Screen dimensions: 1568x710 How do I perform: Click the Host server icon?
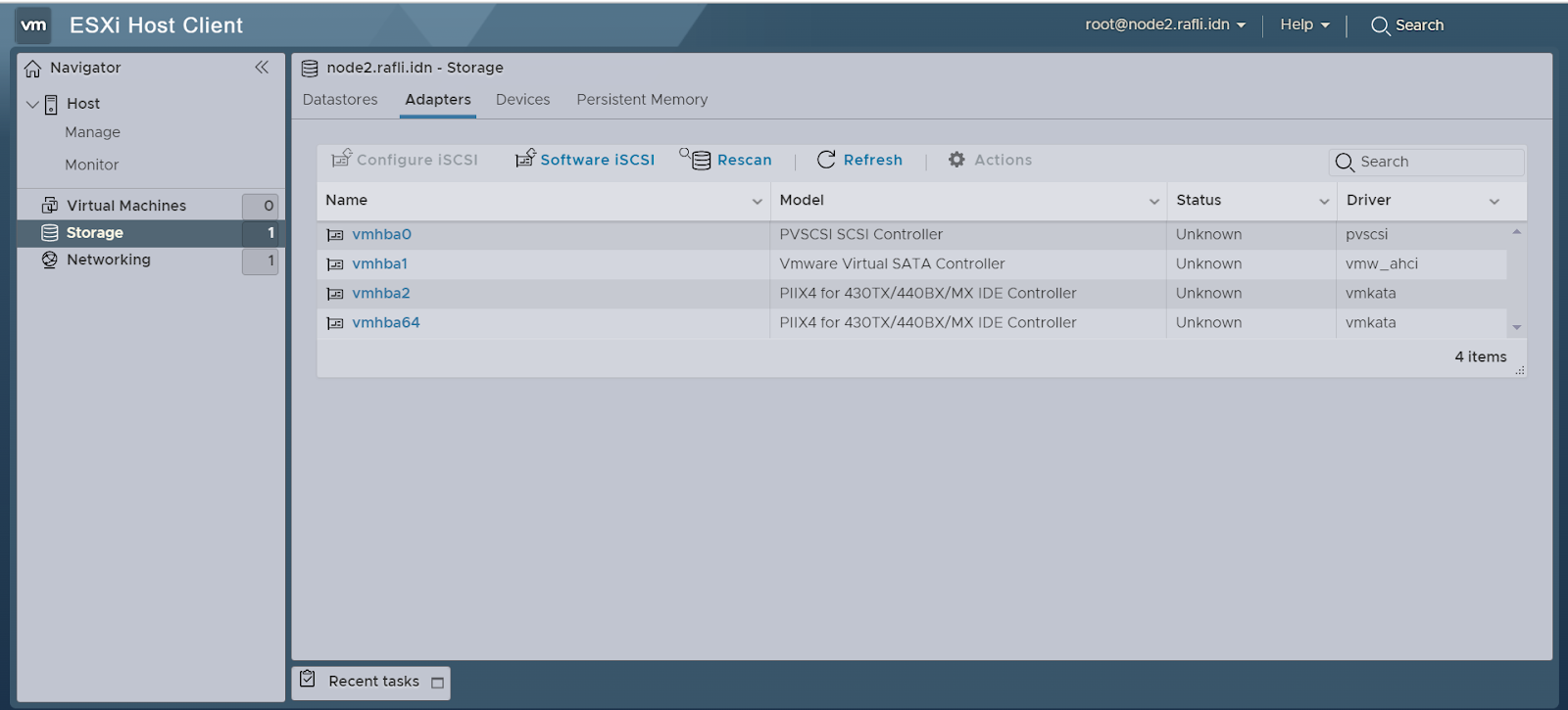click(x=51, y=104)
